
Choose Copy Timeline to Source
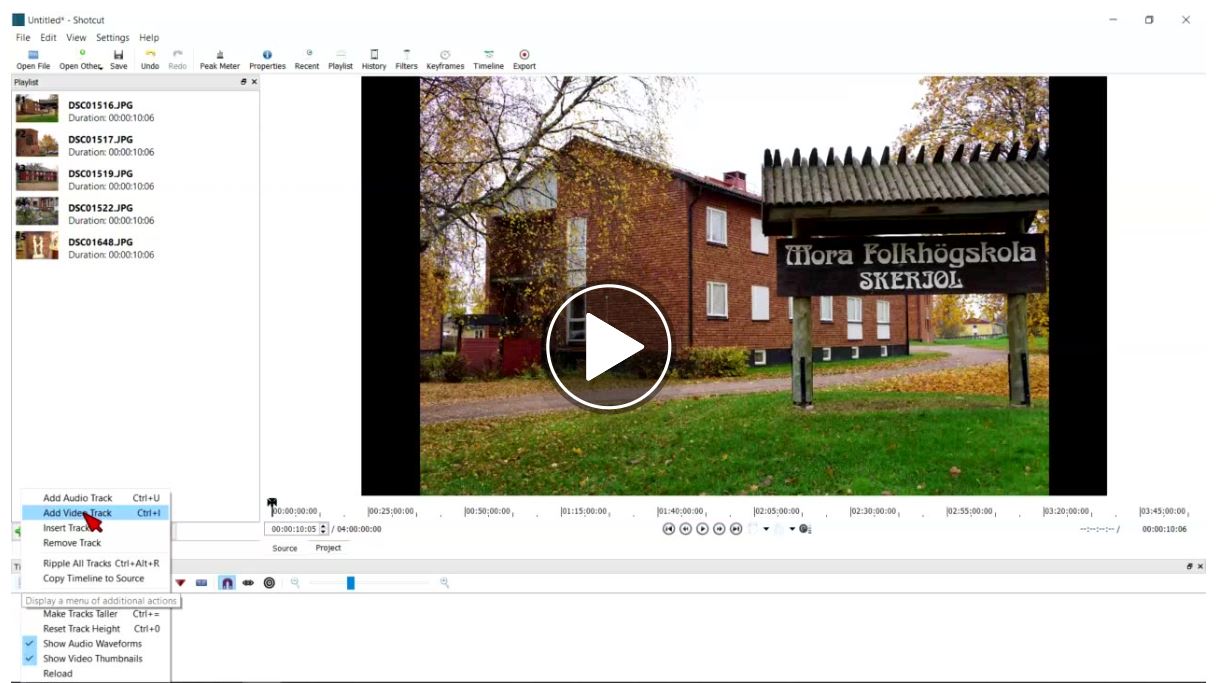(x=95, y=579)
